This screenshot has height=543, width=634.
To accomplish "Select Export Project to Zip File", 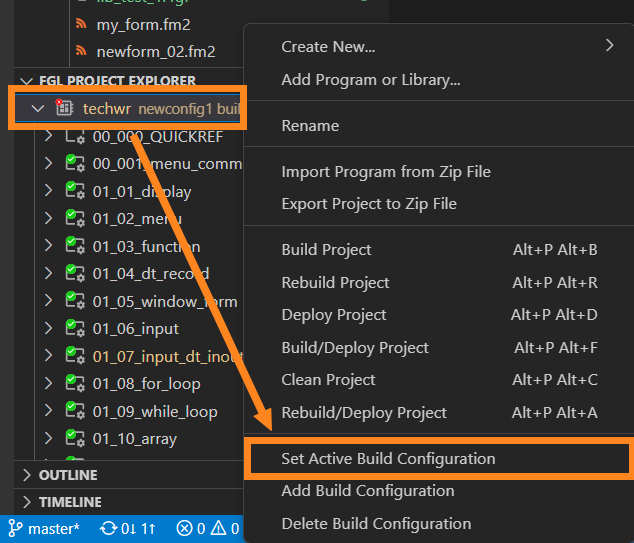I will click(x=369, y=203).
